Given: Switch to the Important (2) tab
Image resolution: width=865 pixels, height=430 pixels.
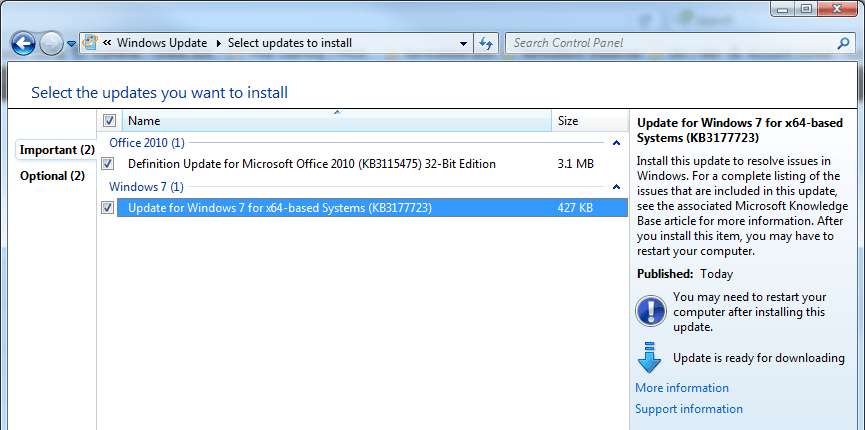Looking at the screenshot, I should pos(57,150).
